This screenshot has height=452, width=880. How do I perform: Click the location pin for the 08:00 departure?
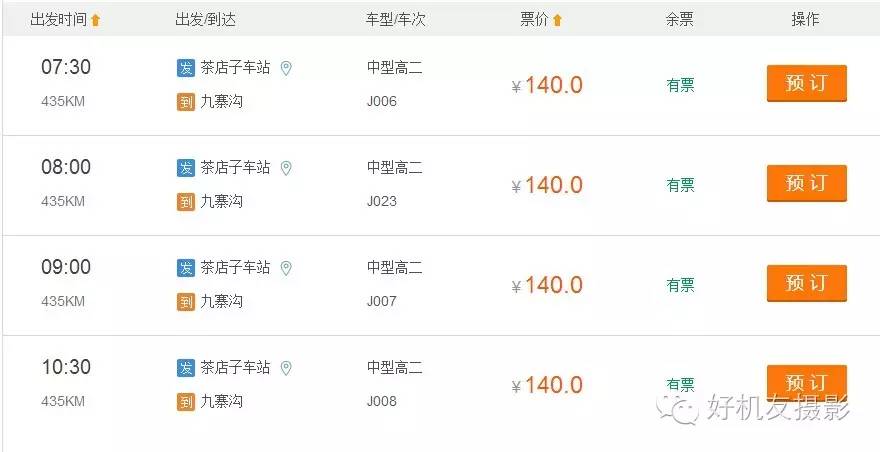pyautogui.click(x=286, y=168)
